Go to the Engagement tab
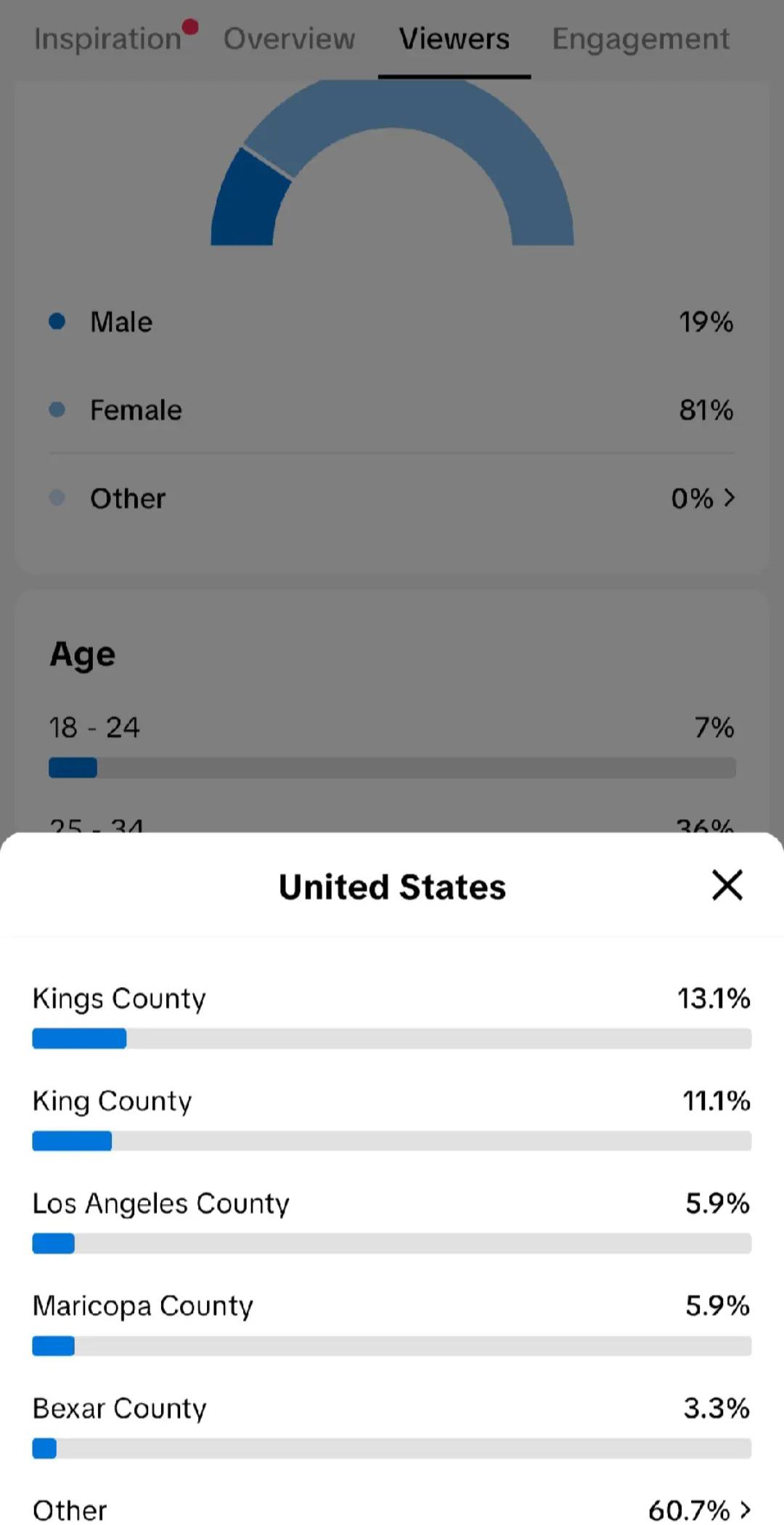The height and width of the screenshot is (1525, 784). pyautogui.click(x=640, y=39)
